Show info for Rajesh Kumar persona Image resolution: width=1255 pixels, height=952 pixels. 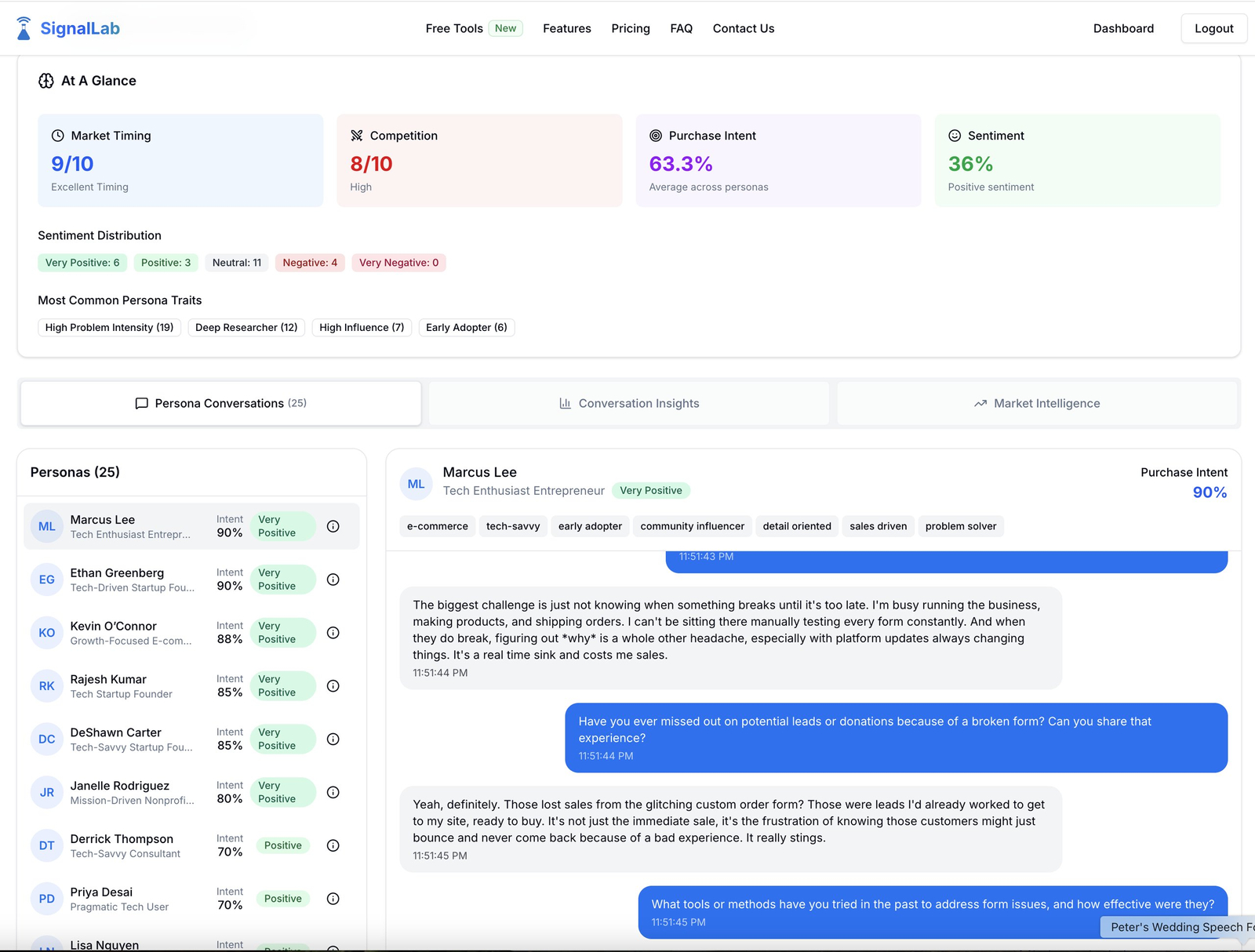(x=333, y=686)
